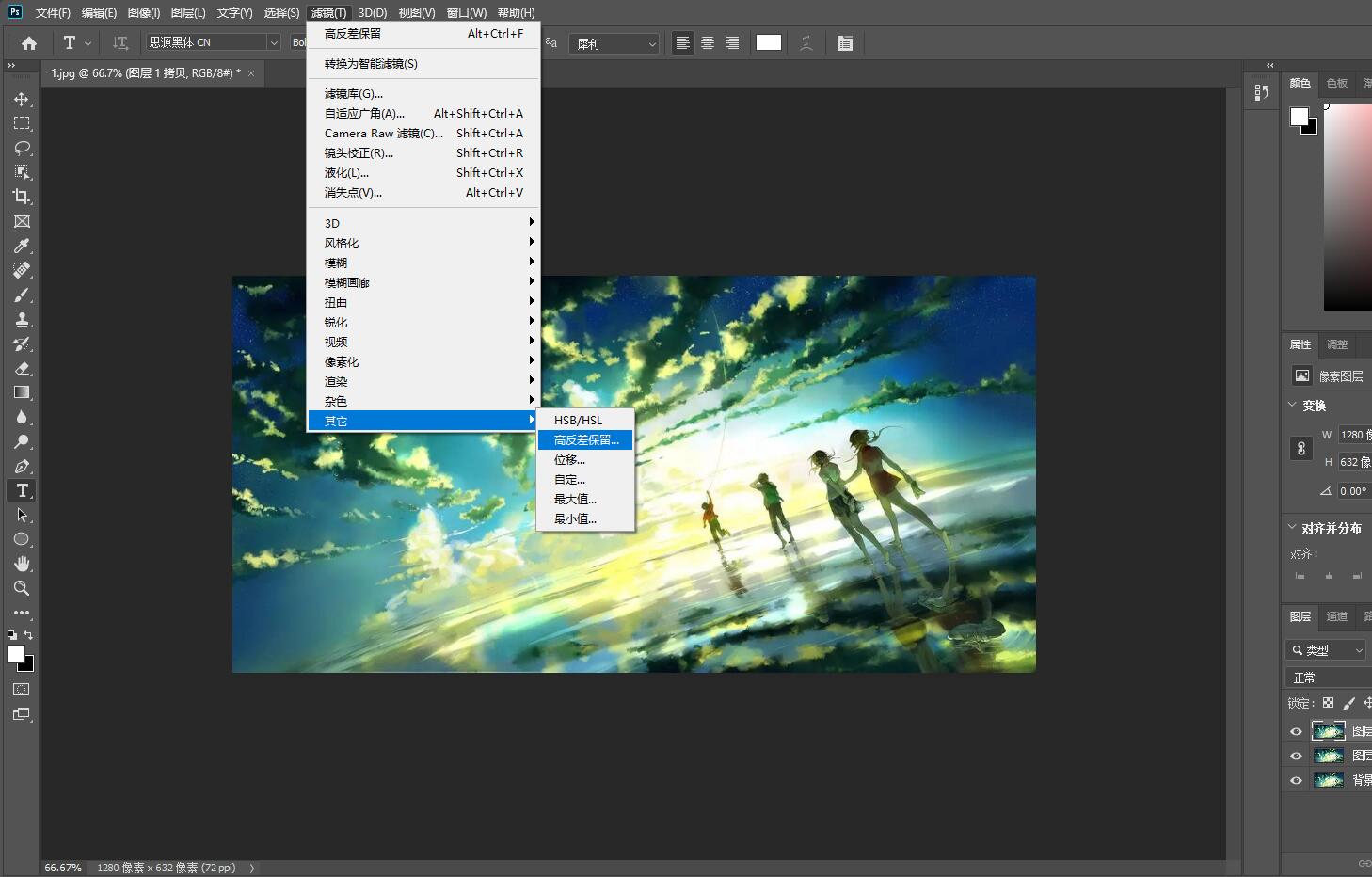Select the Hand tool
The image size is (1372, 877).
point(22,564)
